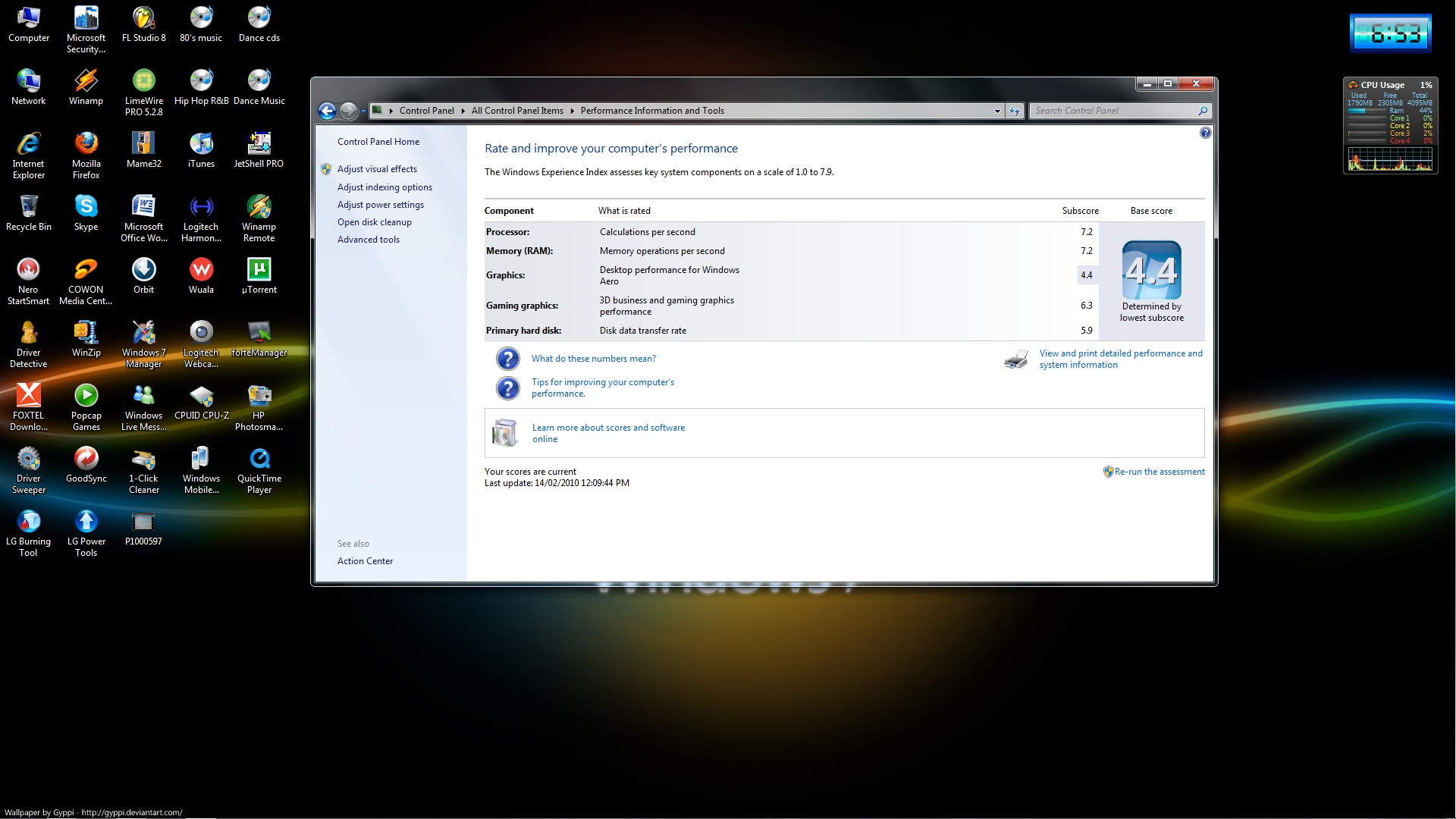This screenshot has width=1456, height=819.
Task: Open Windows Live Messenger desktop icon
Action: (x=143, y=407)
